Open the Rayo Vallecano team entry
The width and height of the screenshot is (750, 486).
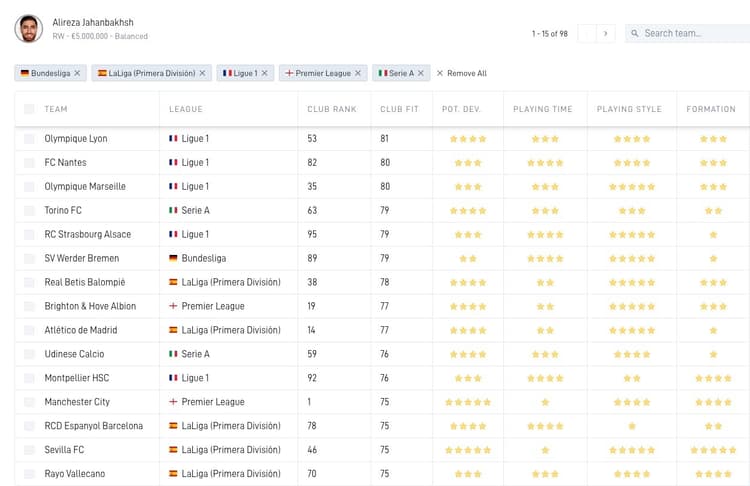point(75,474)
